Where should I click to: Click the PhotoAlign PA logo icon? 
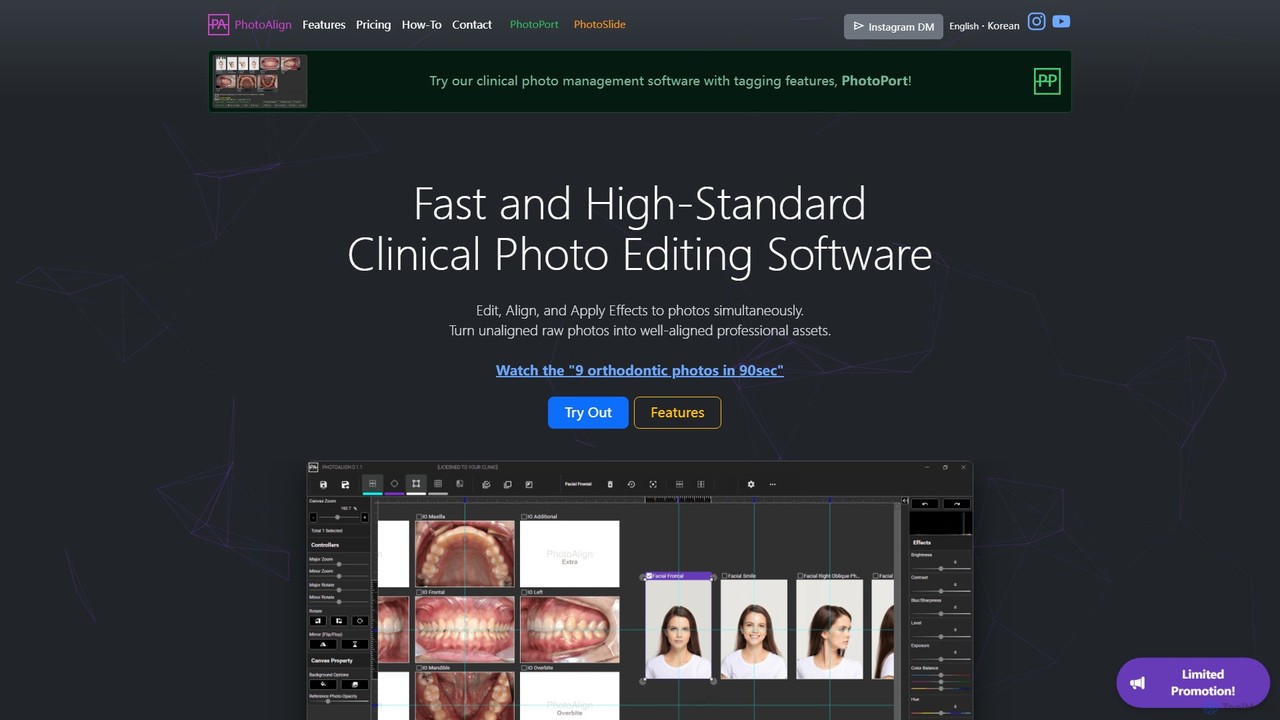pos(218,24)
